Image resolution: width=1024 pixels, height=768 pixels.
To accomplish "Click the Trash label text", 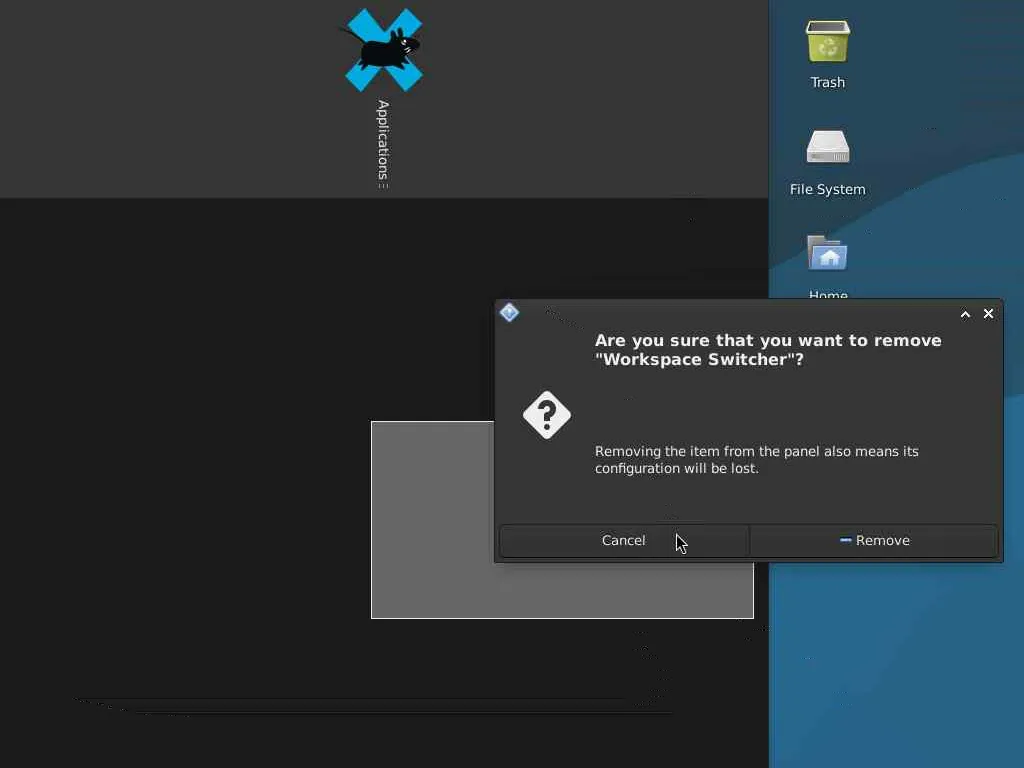I will pos(827,82).
